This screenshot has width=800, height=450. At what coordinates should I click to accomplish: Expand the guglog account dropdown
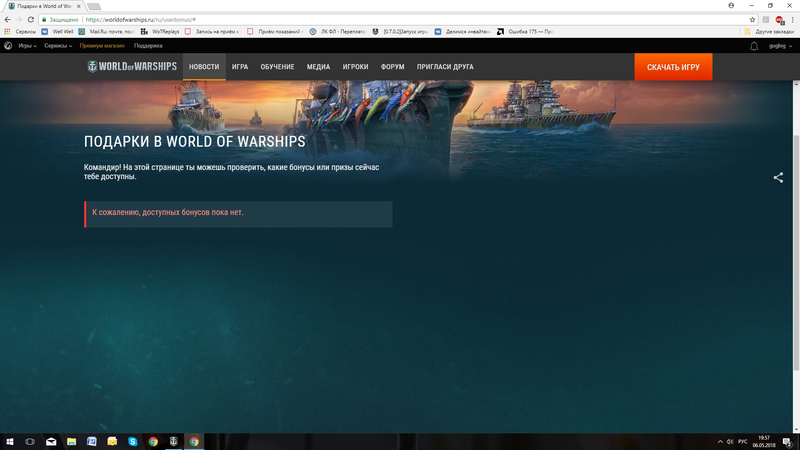click(780, 46)
